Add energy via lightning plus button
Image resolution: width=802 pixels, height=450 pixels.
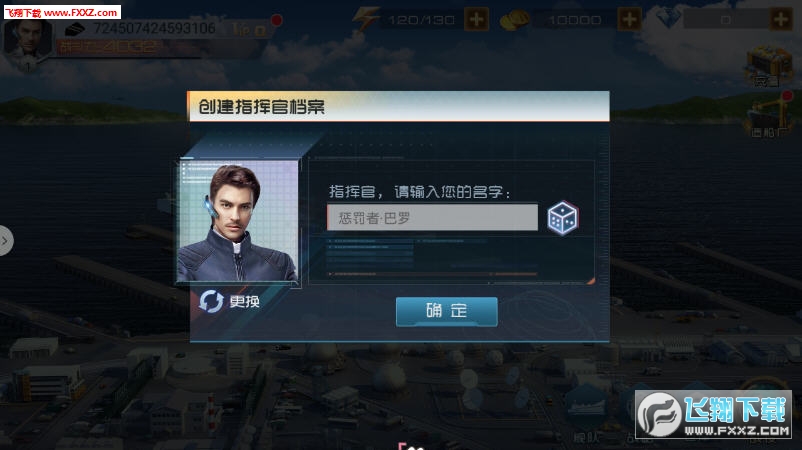(477, 20)
